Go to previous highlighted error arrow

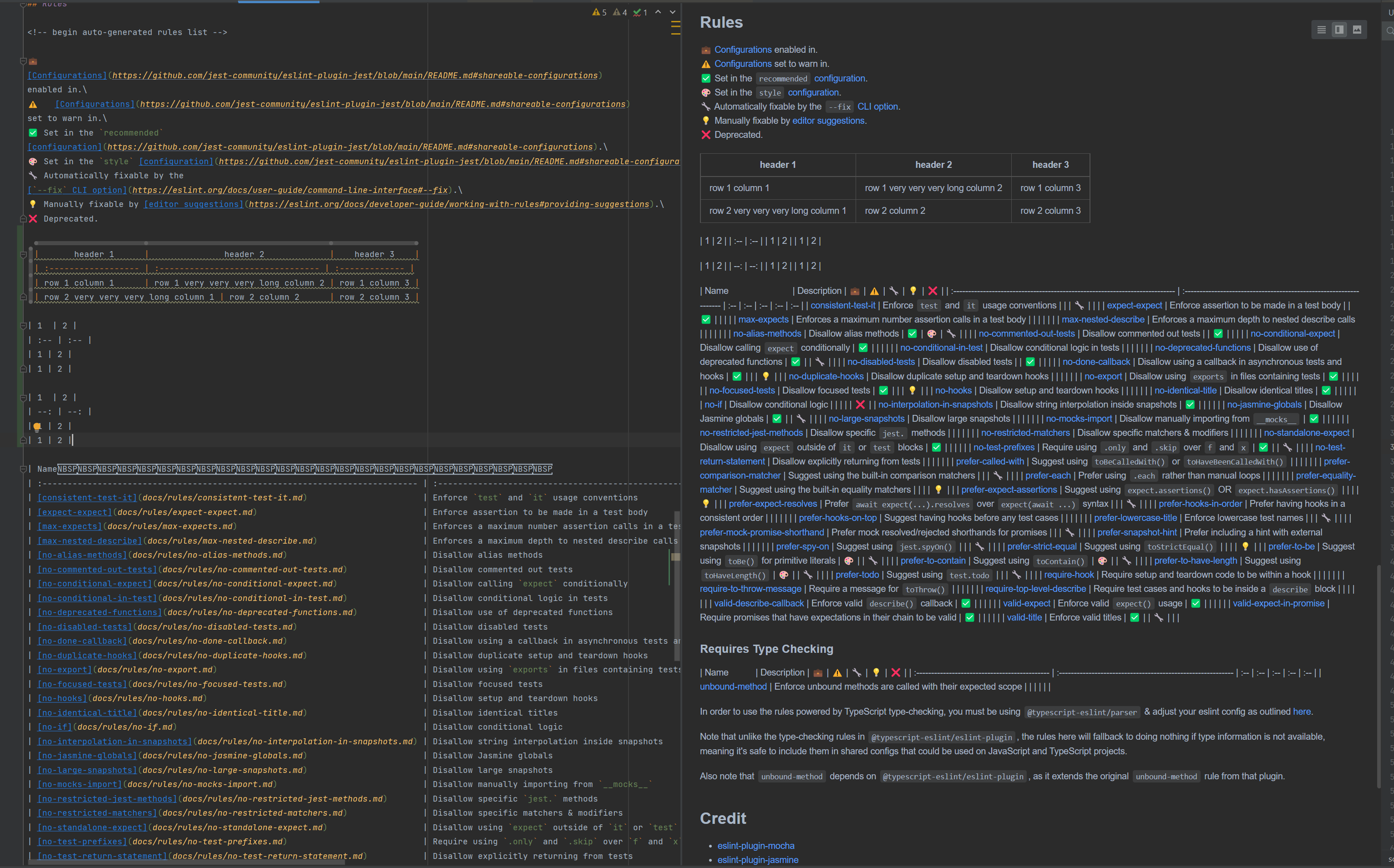658,12
